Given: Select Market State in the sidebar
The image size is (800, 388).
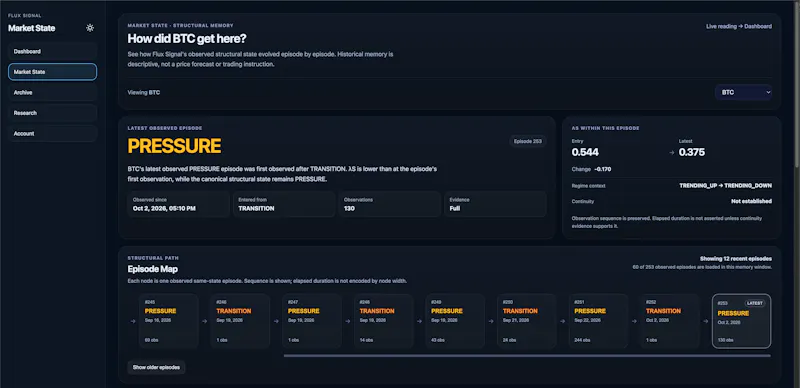Looking at the screenshot, I should pyautogui.click(x=52, y=72).
